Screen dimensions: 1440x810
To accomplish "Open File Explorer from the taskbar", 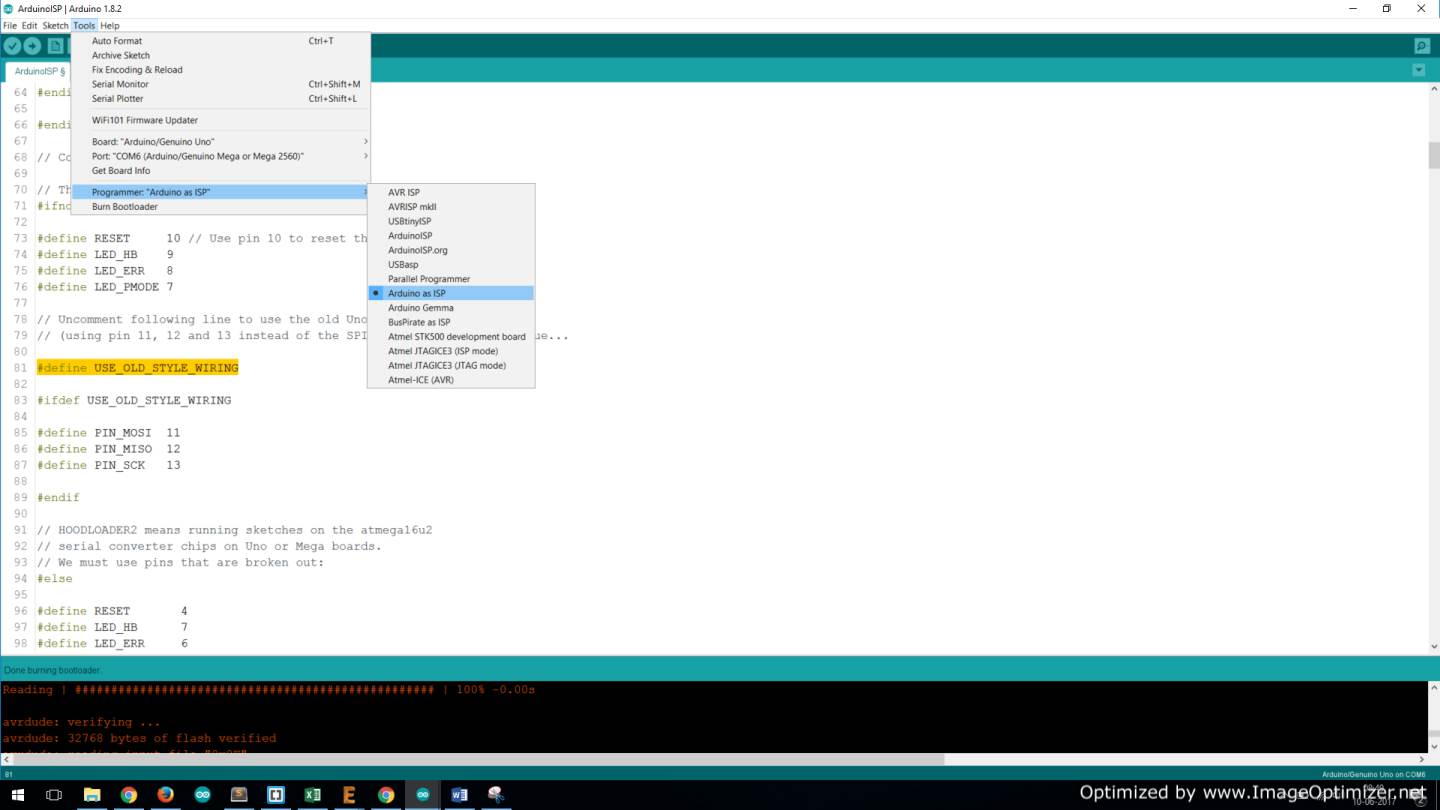I will pyautogui.click(x=92, y=795).
